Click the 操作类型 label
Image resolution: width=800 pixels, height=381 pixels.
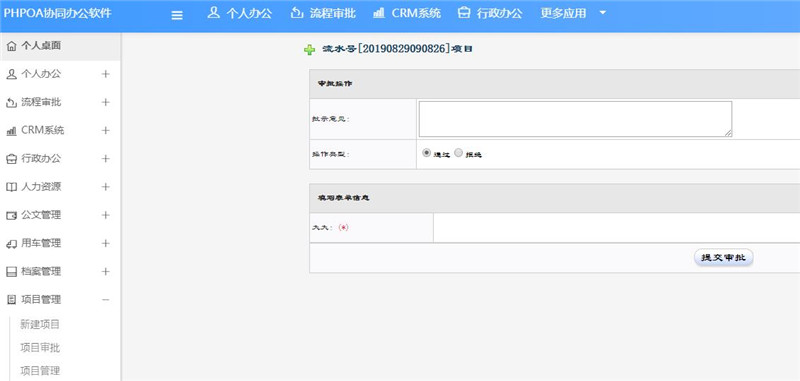[x=331, y=154]
